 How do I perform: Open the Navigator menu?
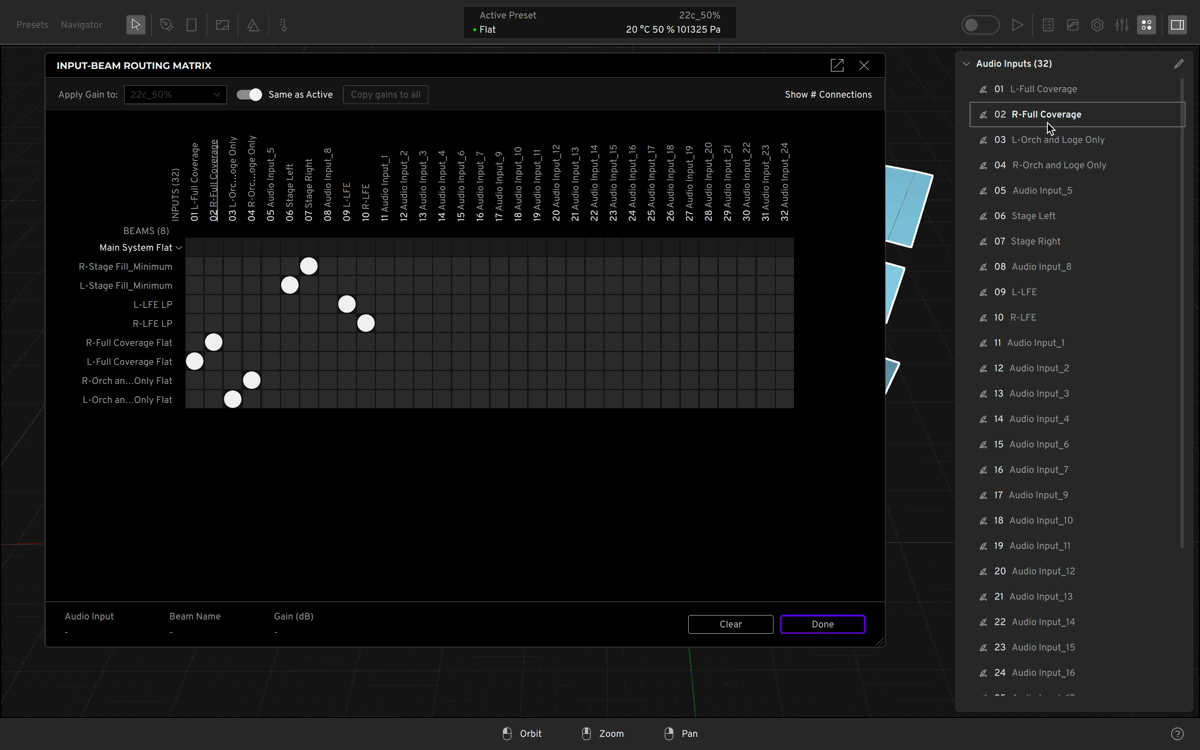coord(81,25)
